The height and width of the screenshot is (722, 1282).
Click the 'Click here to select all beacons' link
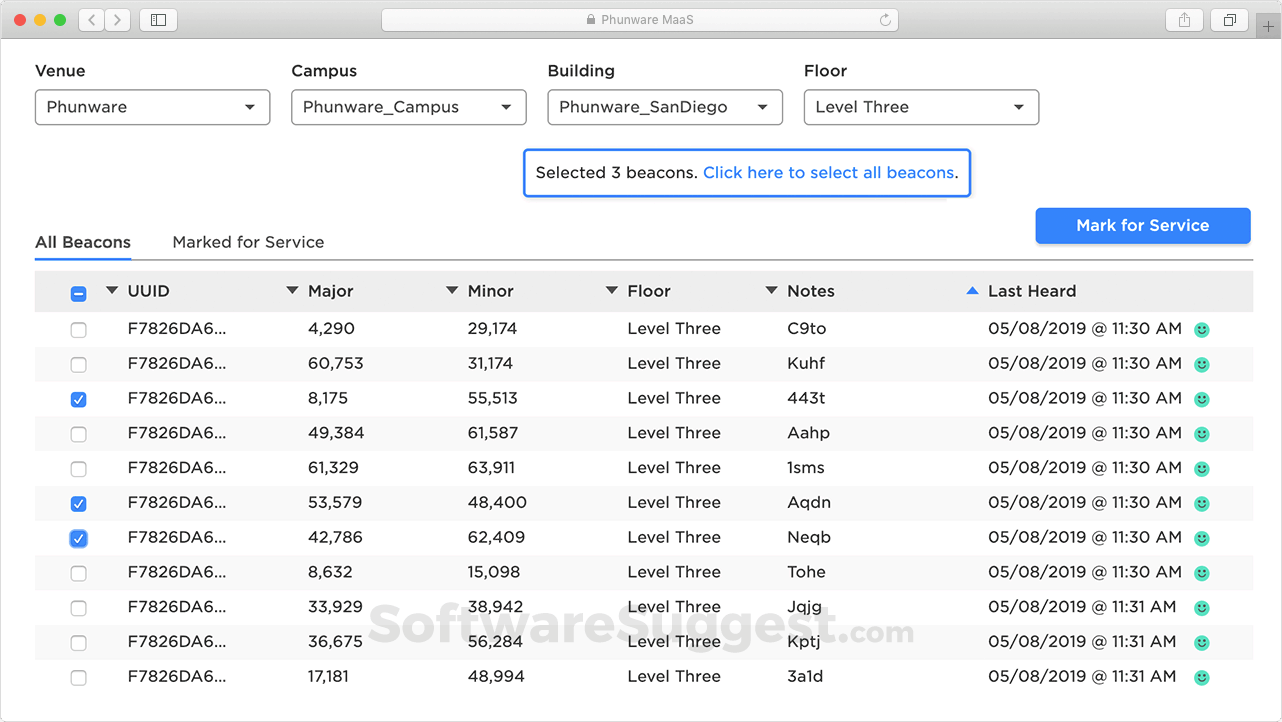point(828,173)
